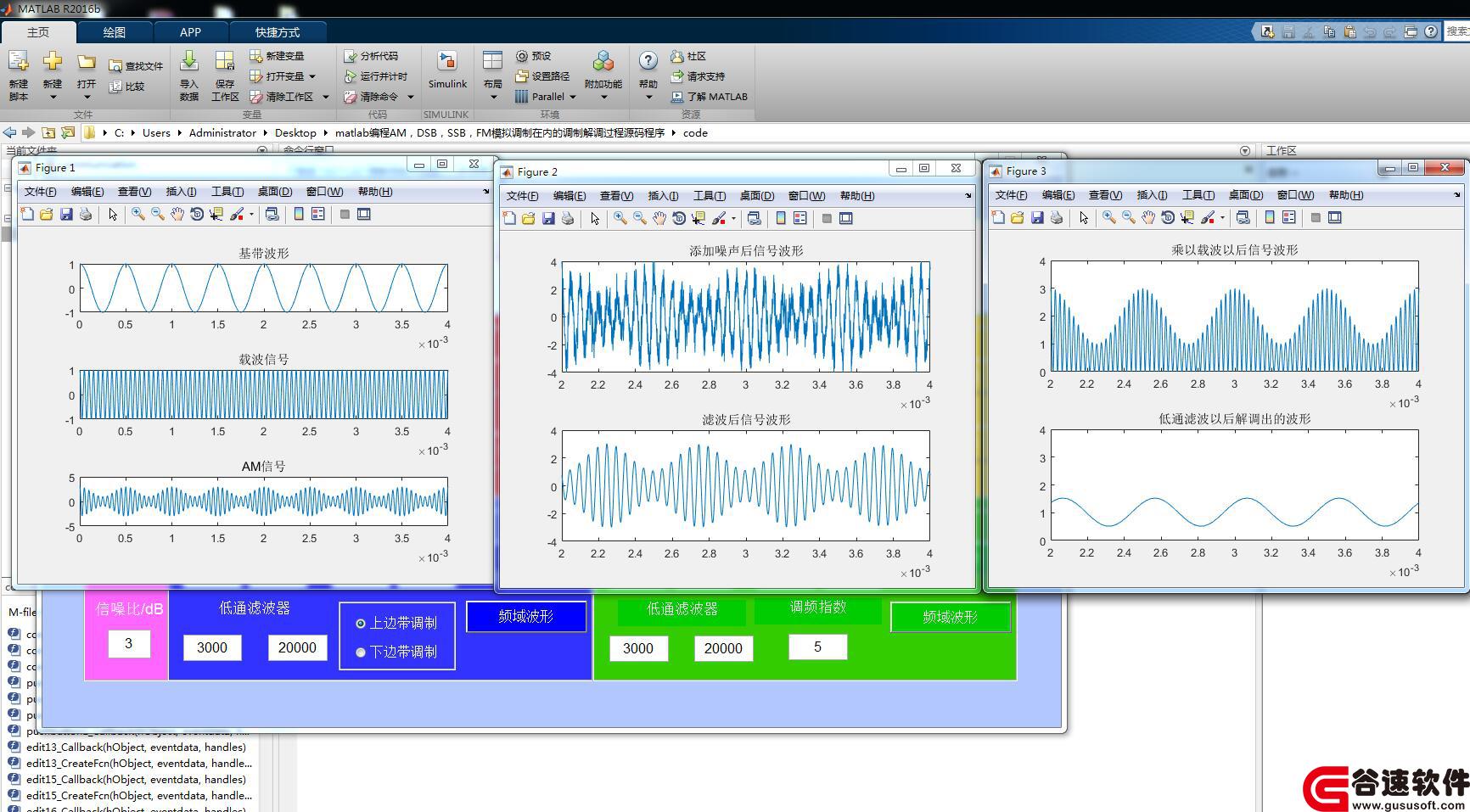1470x812 pixels.
Task: Select Rotate 3D tool in Figure 2
Action: (678, 219)
